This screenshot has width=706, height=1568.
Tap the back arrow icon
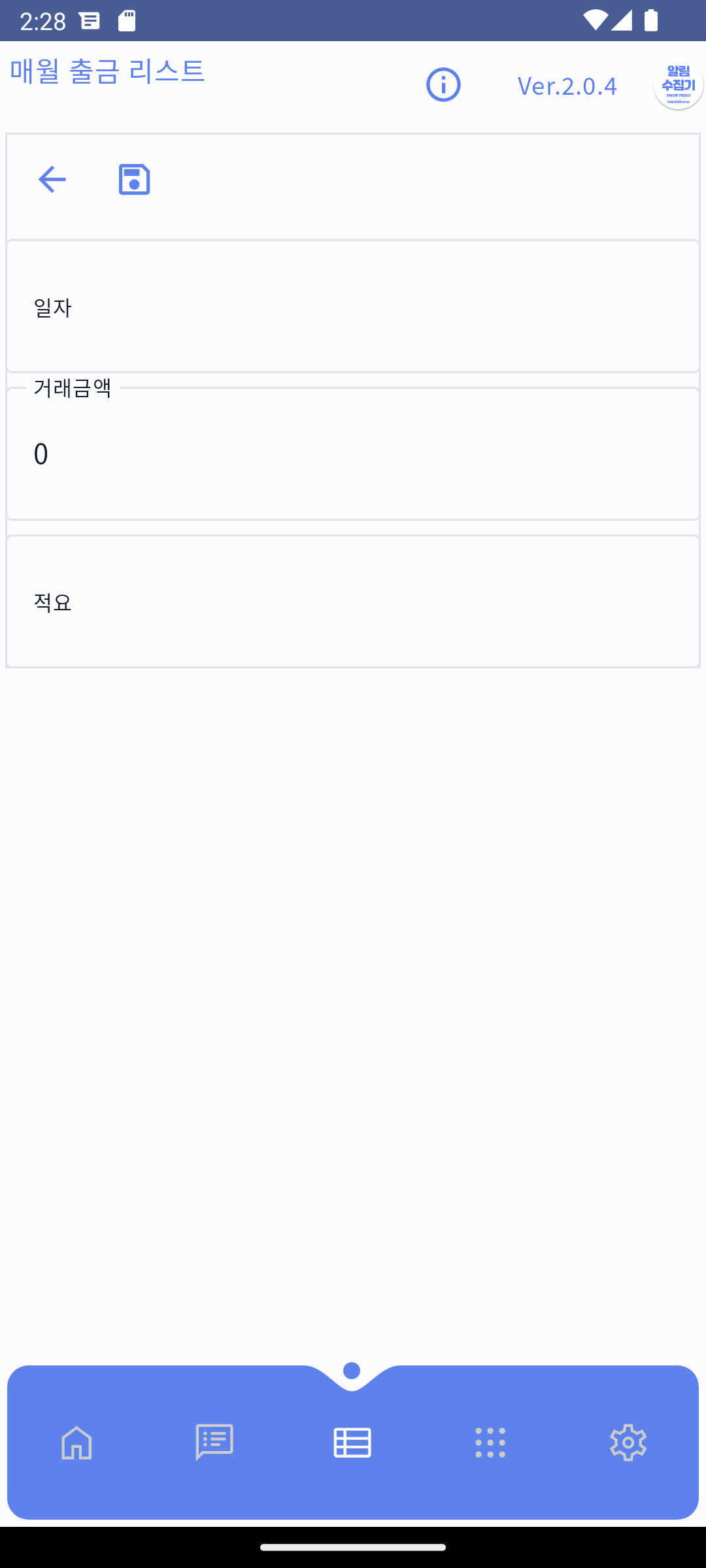pyautogui.click(x=52, y=179)
